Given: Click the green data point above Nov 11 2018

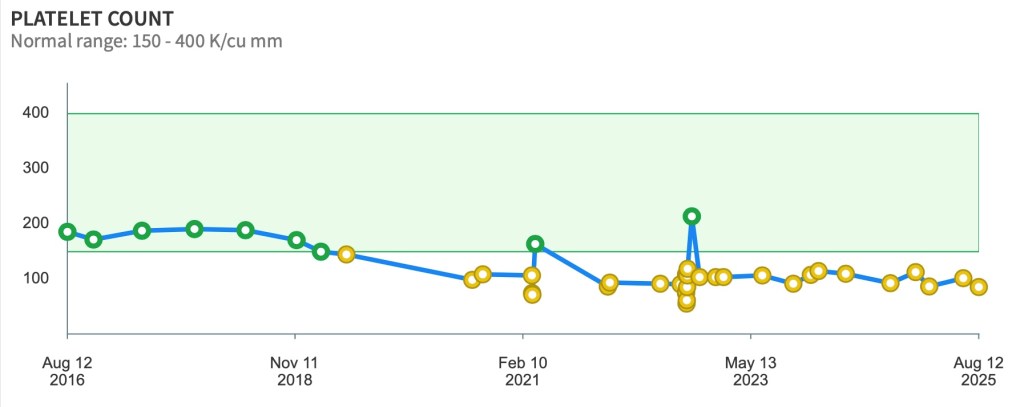Looking at the screenshot, I should [x=296, y=240].
